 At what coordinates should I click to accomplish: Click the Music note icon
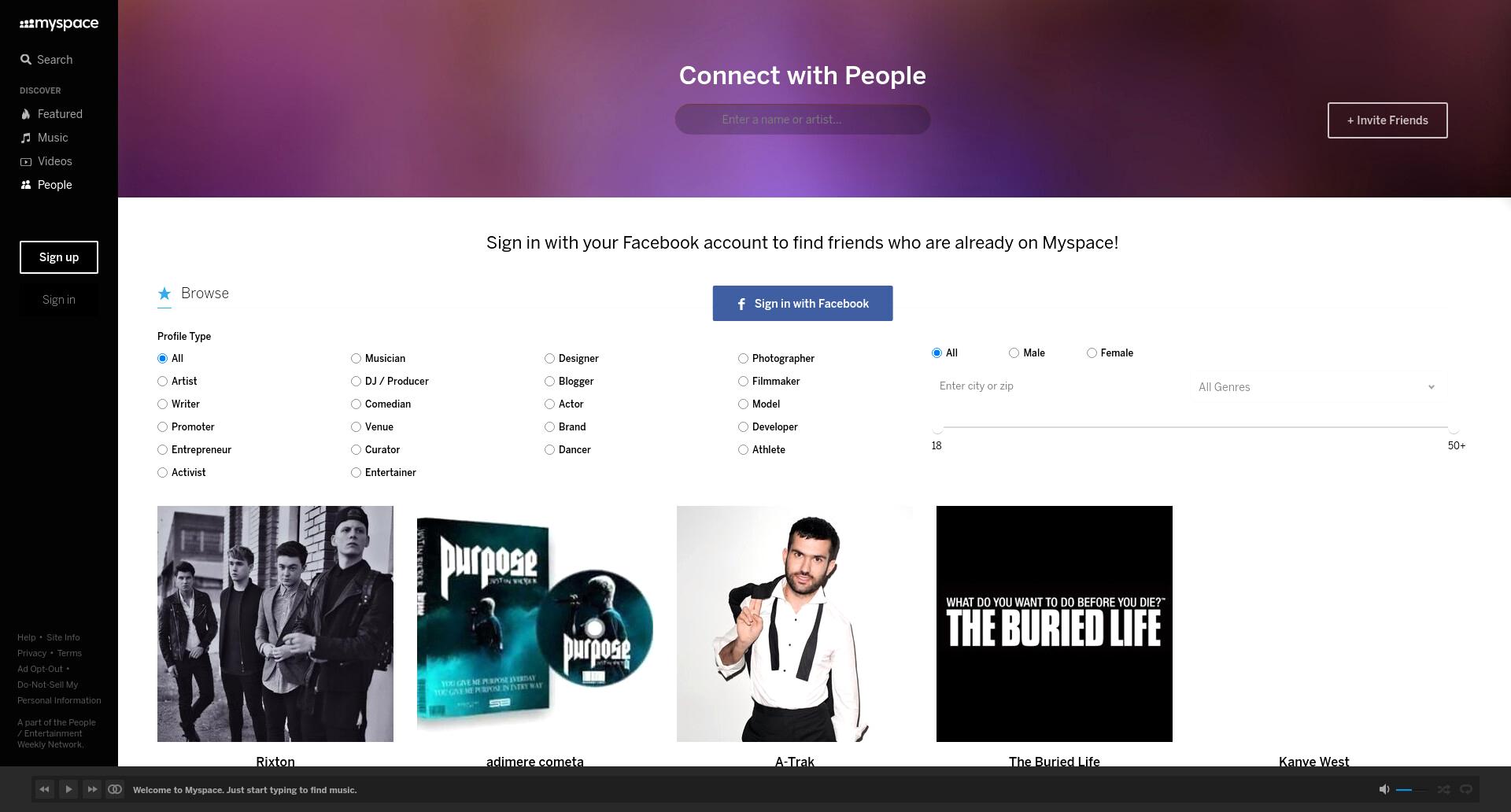[26, 138]
